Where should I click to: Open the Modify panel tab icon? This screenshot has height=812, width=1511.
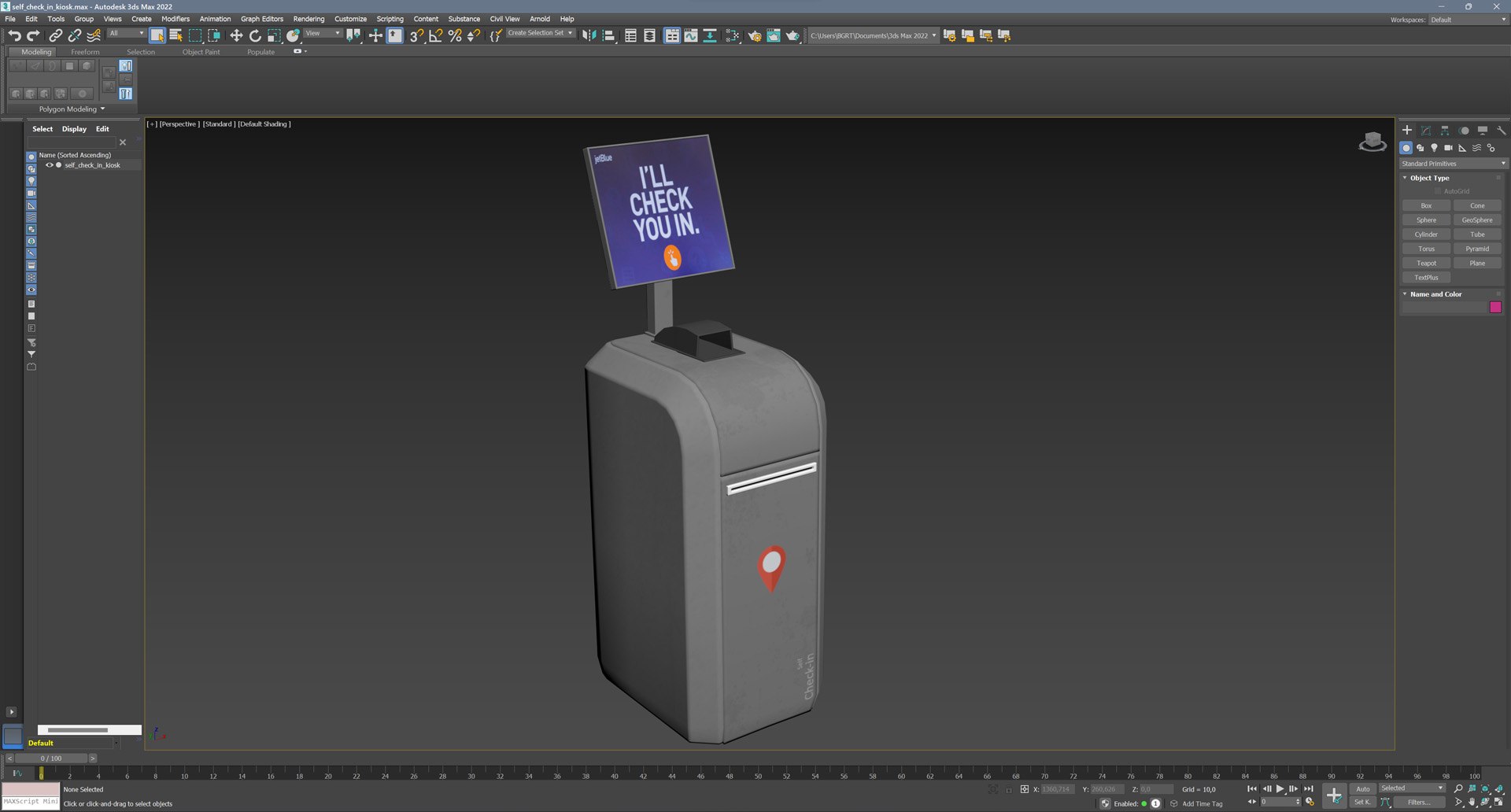1426,131
